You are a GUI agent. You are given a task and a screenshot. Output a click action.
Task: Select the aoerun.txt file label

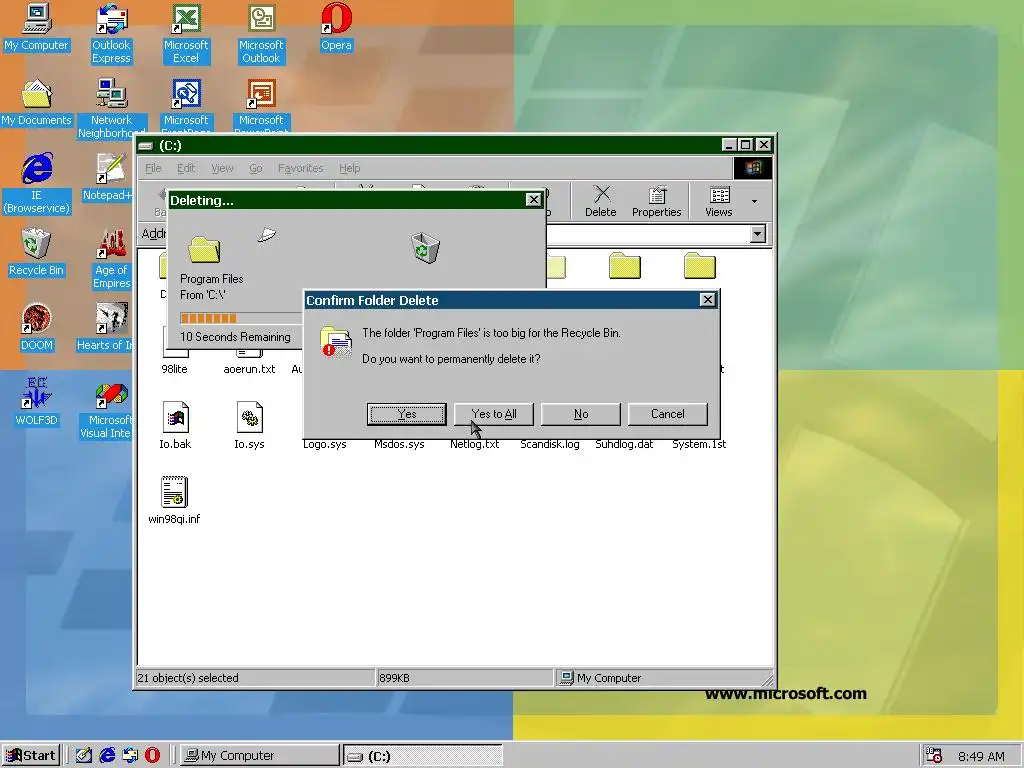[249, 369]
